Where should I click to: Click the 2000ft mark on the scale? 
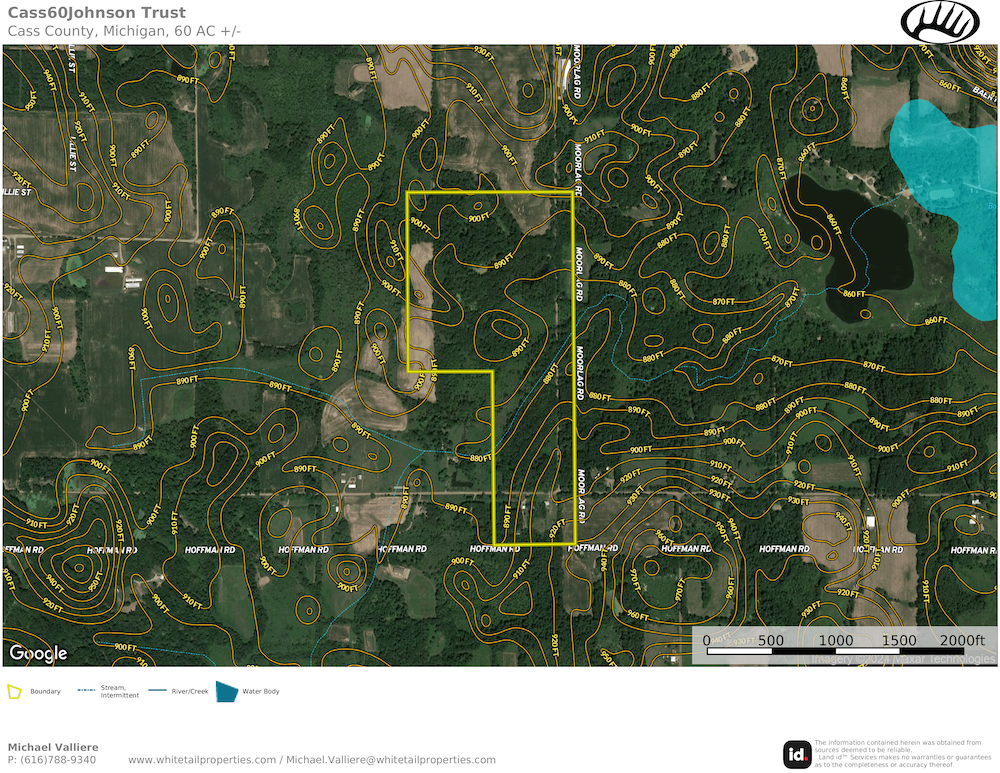click(x=962, y=640)
